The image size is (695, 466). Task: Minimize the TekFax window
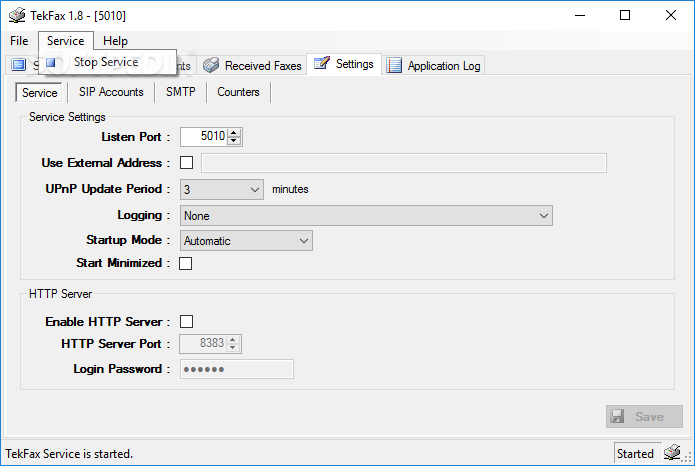(x=580, y=16)
